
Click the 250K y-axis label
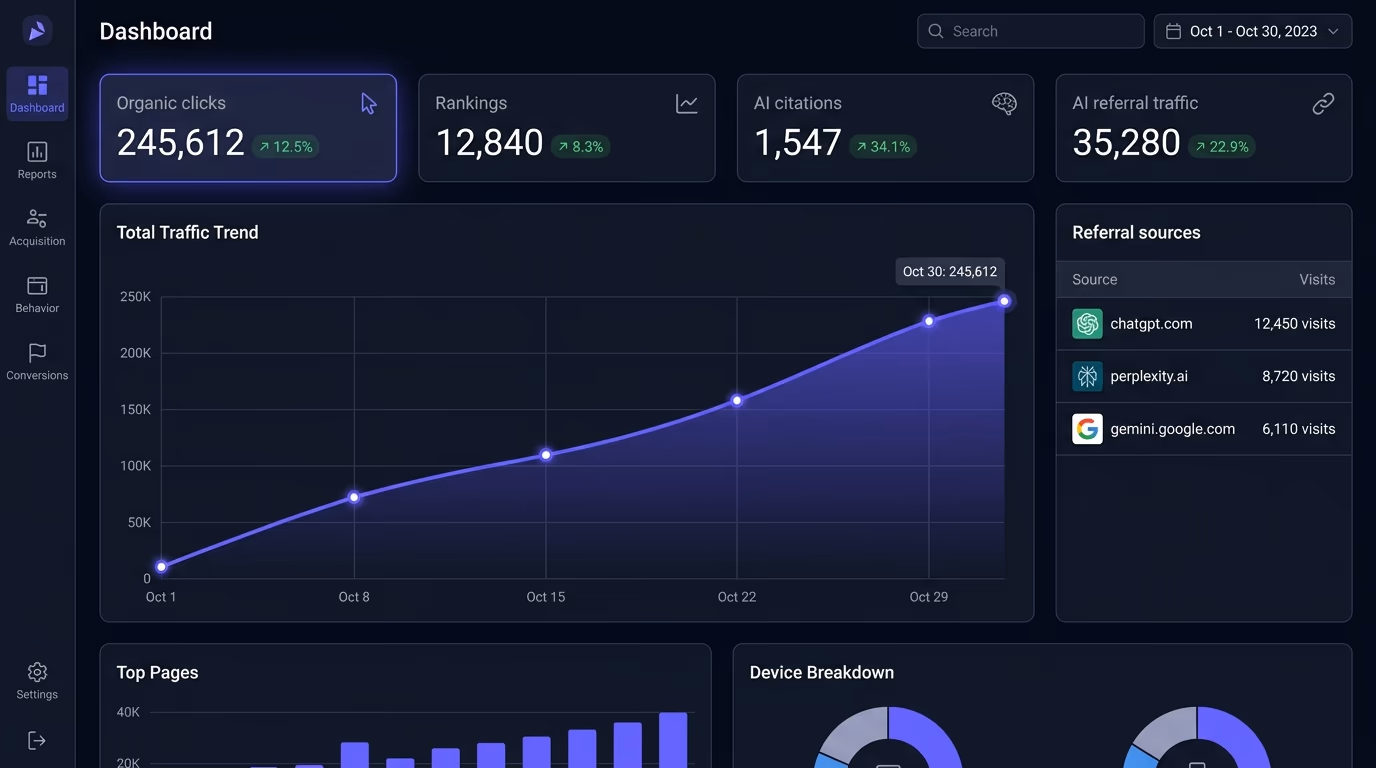[135, 297]
